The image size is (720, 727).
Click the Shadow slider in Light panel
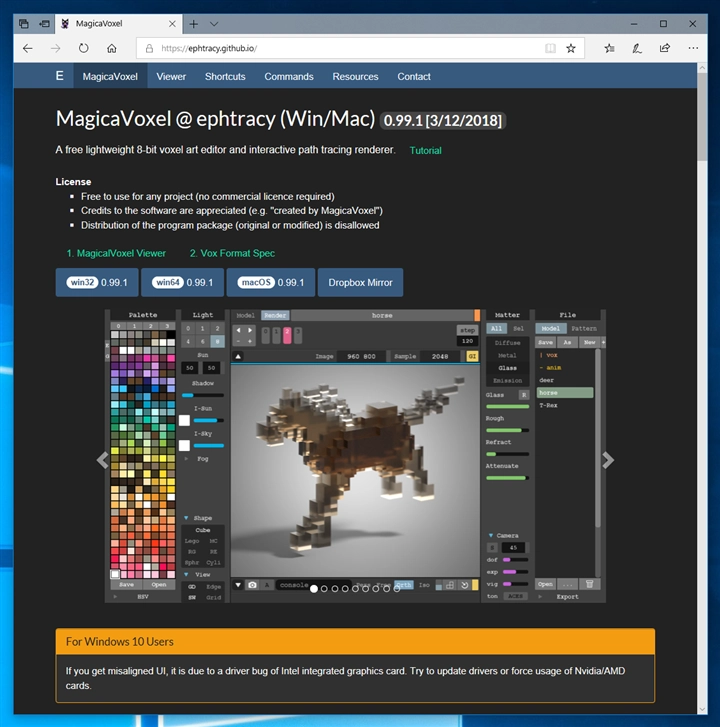pos(203,395)
